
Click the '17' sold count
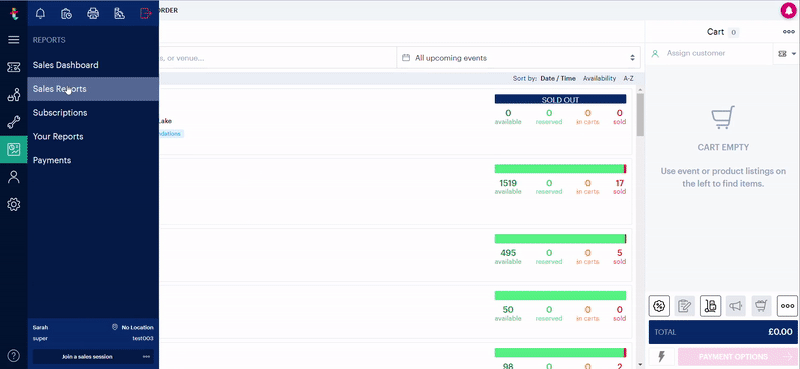pyautogui.click(x=619, y=183)
